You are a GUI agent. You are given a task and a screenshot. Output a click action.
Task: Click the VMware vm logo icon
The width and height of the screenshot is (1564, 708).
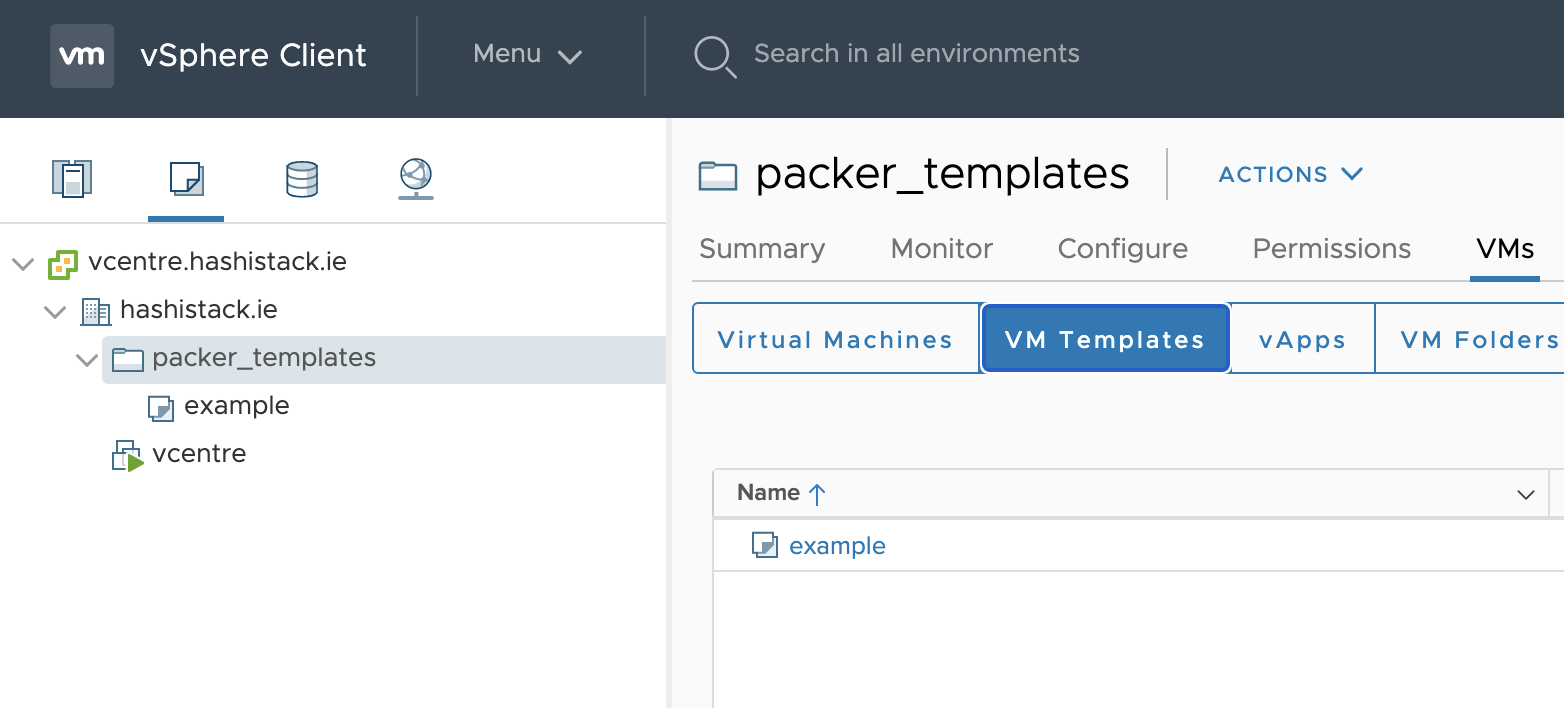click(x=82, y=56)
